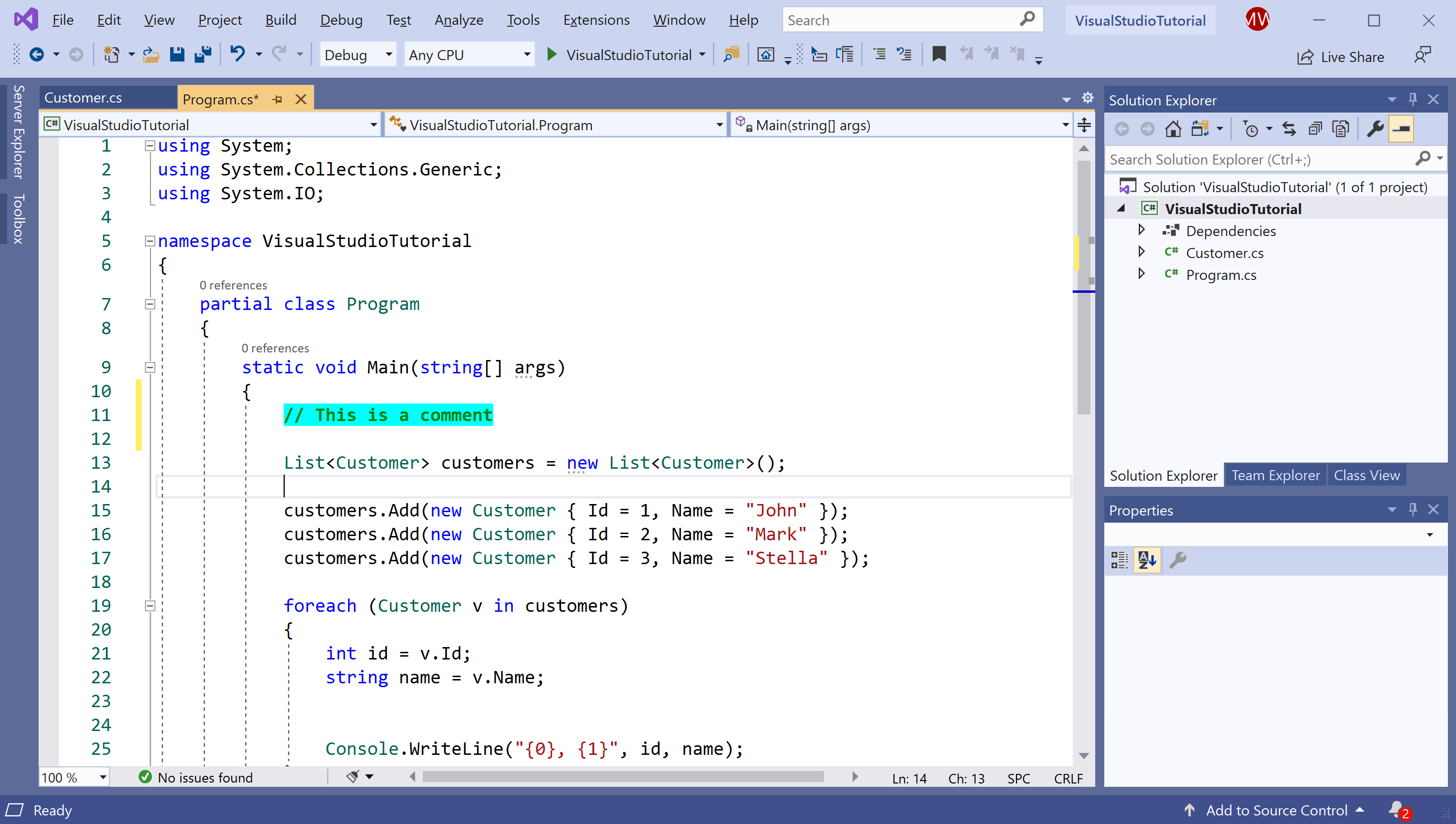
Task: Toggle the Preview Selected Items button
Action: (x=1402, y=130)
